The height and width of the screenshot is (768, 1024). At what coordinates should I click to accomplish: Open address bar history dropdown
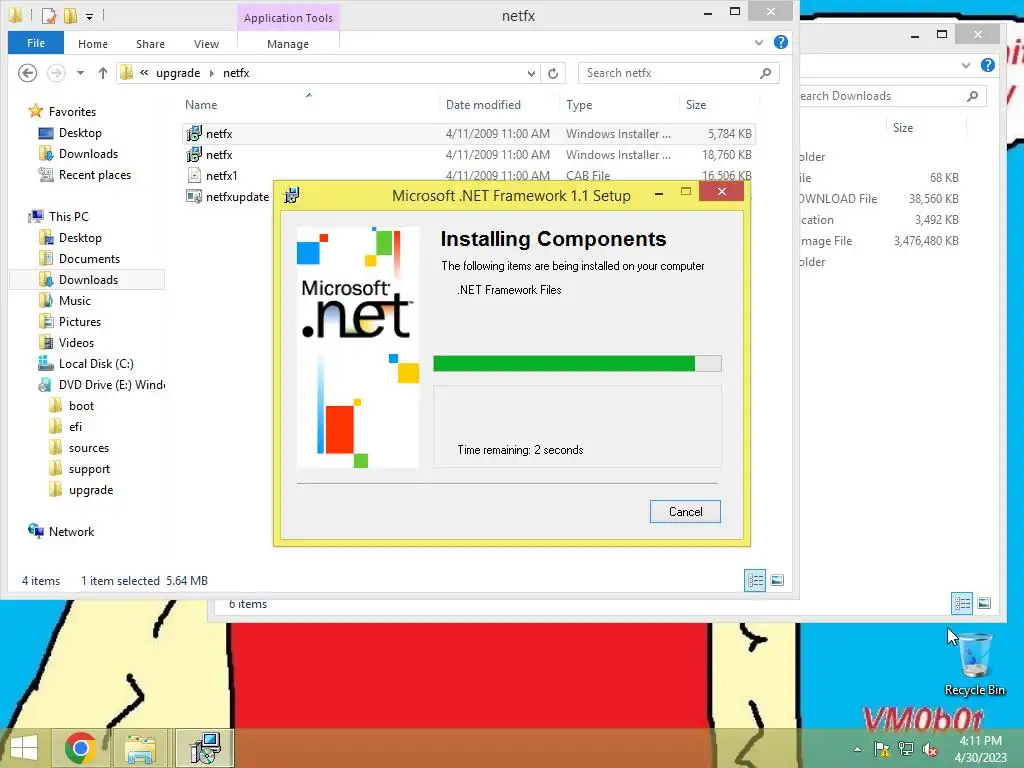point(532,73)
